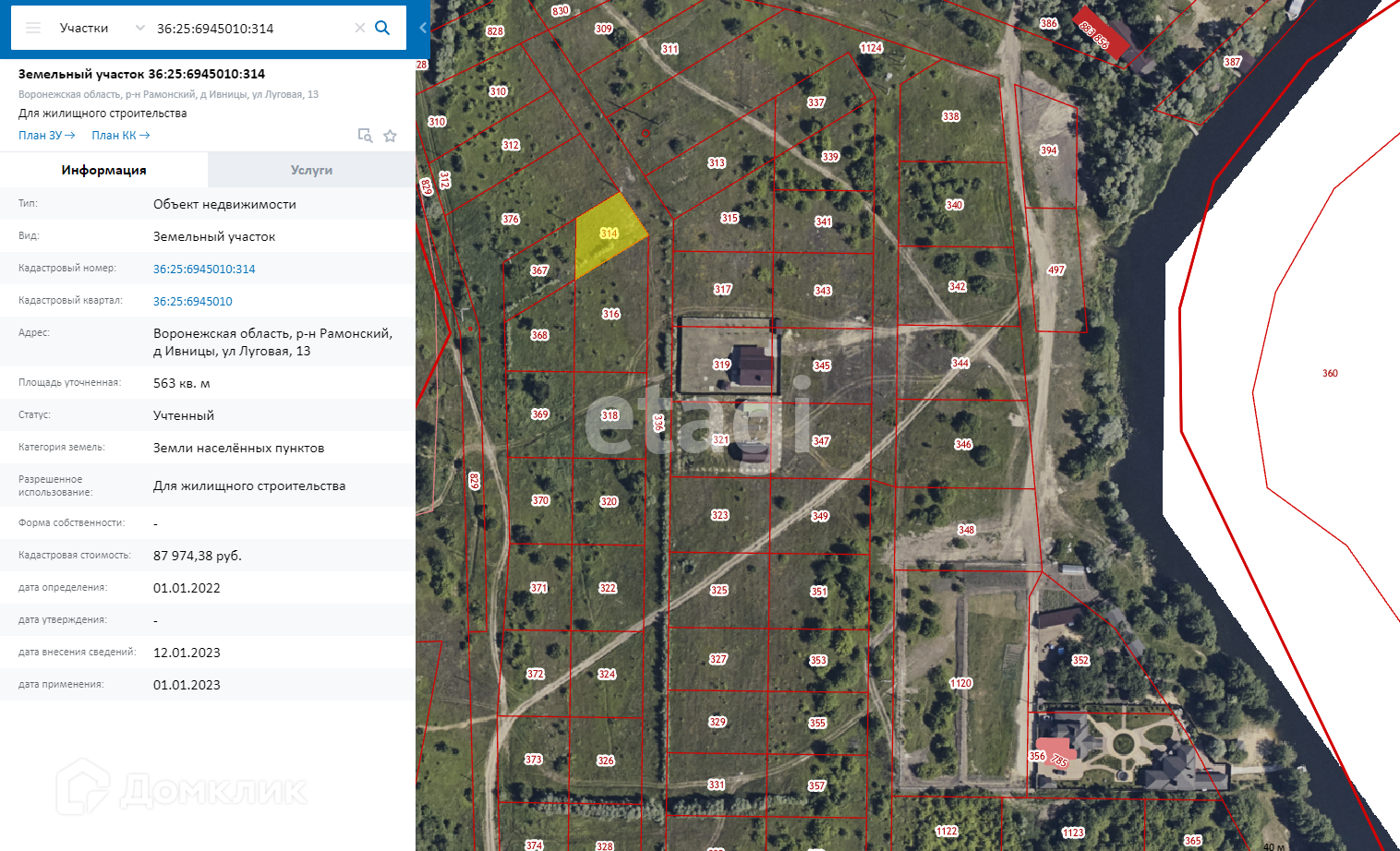Click the date value 01.01.2022

click(x=187, y=588)
